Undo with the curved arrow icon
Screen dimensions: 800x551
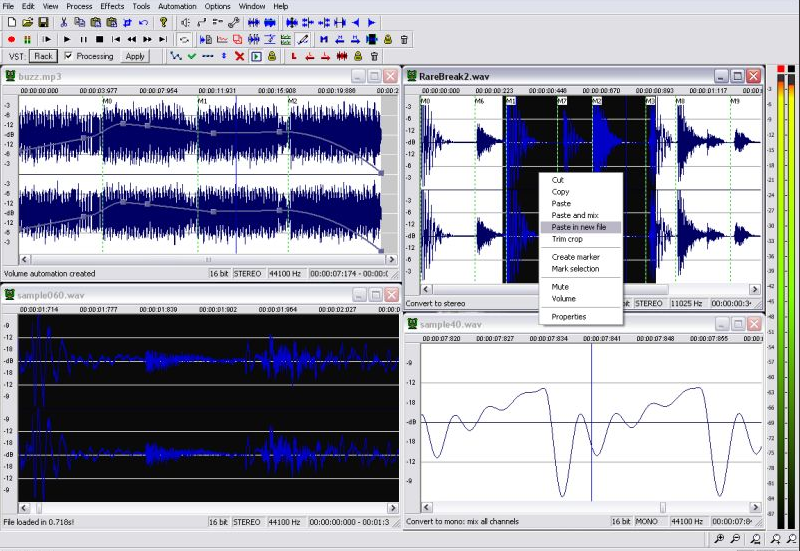tap(143, 22)
